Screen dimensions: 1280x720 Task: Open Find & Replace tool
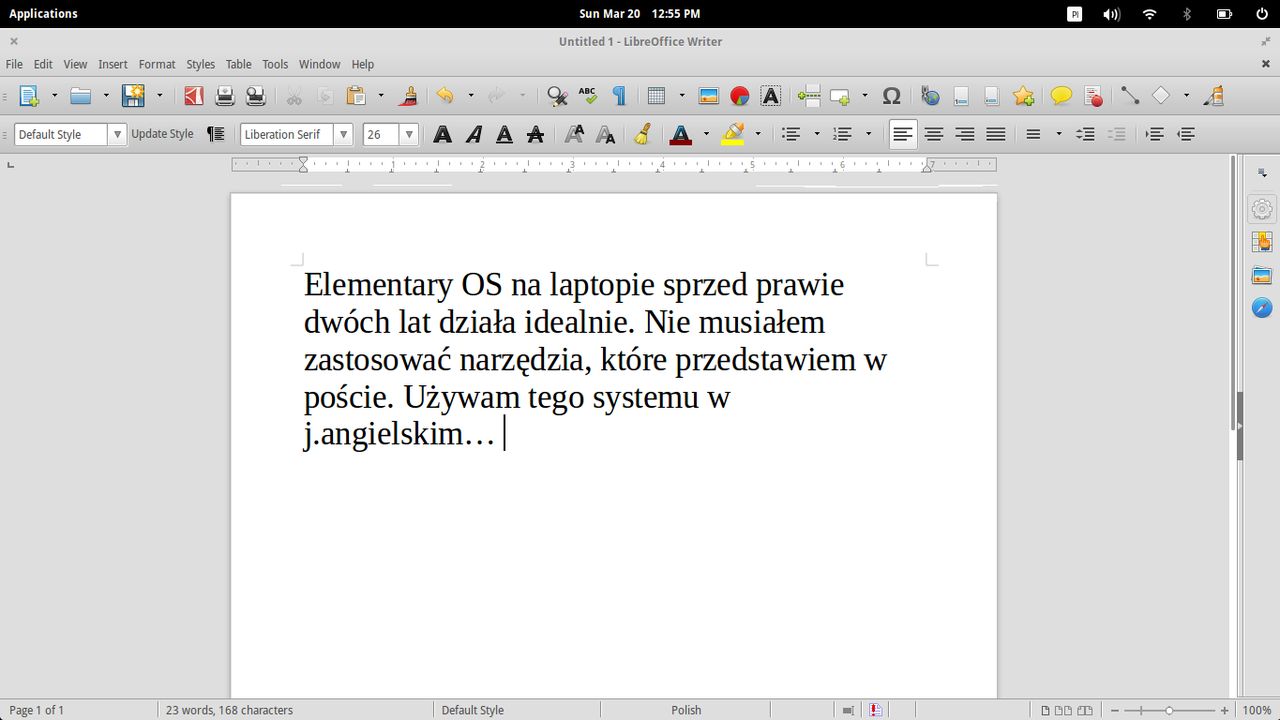[557, 96]
